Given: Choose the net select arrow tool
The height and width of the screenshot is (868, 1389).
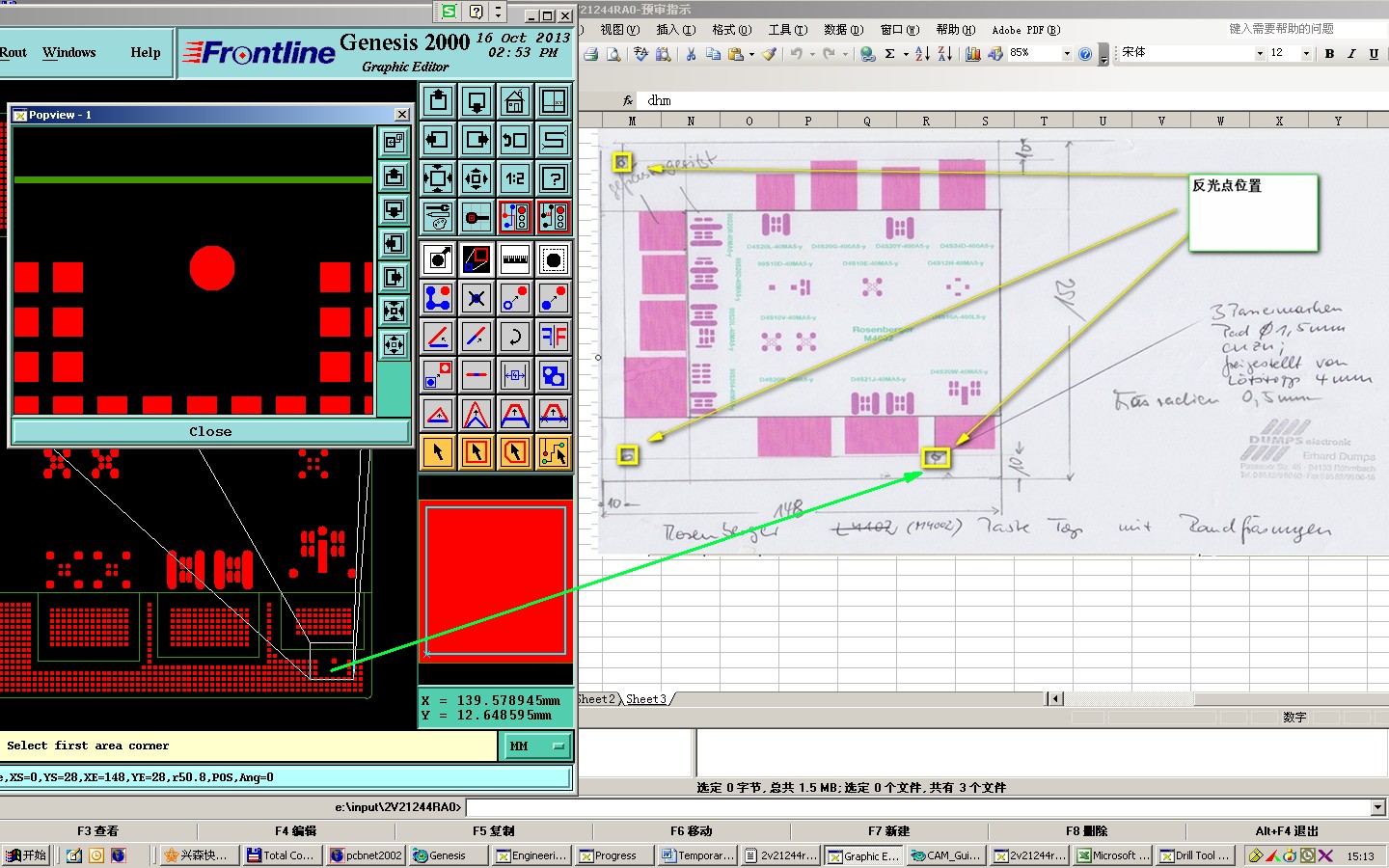Looking at the screenshot, I should pos(554,452).
